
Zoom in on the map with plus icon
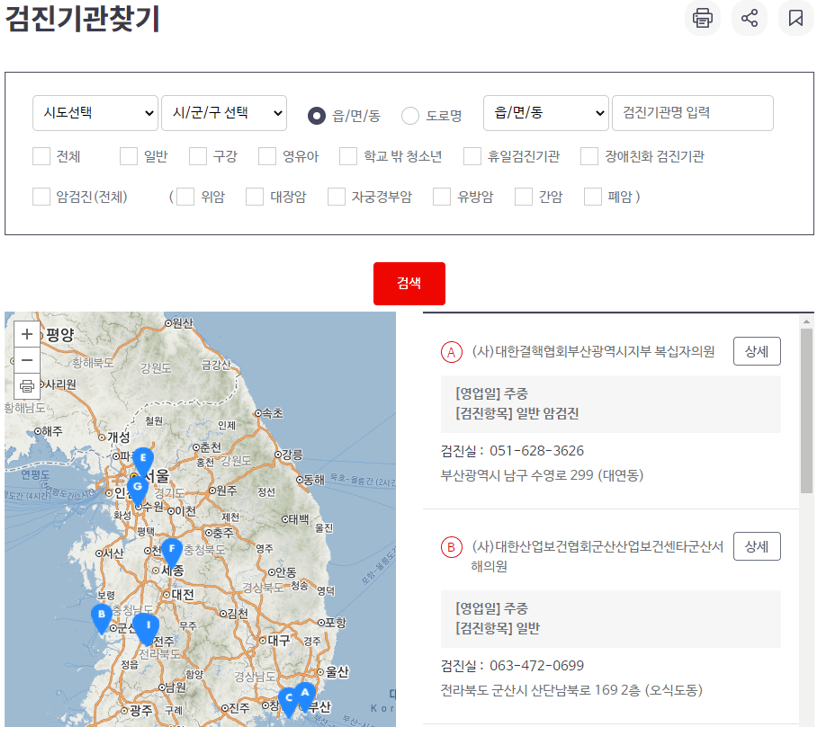pos(26,334)
